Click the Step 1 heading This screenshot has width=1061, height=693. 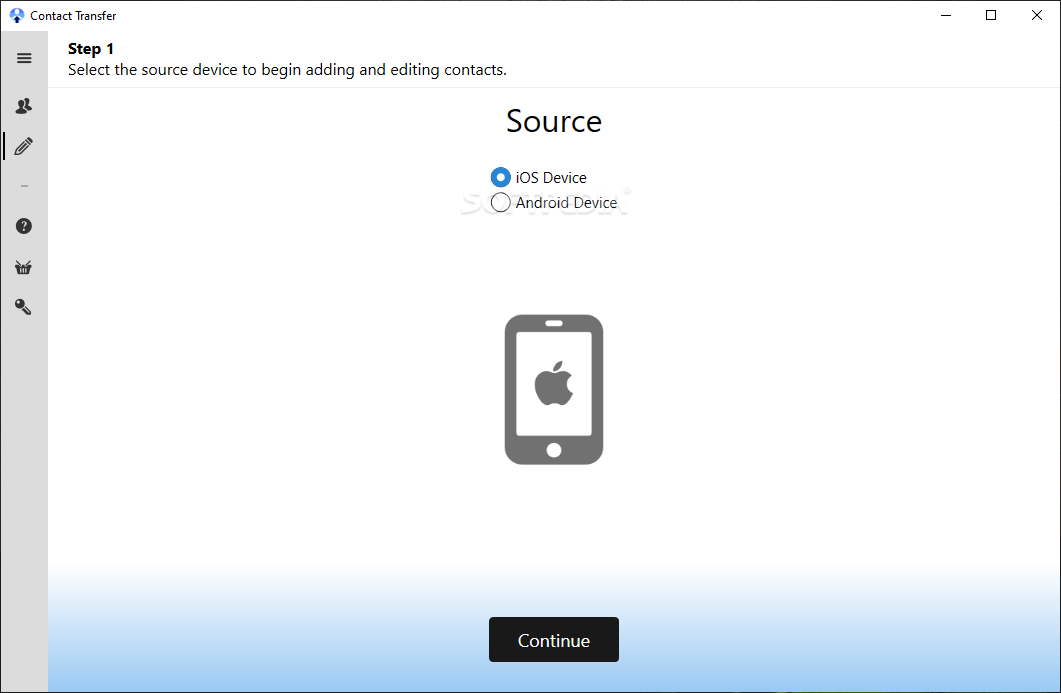click(x=91, y=49)
